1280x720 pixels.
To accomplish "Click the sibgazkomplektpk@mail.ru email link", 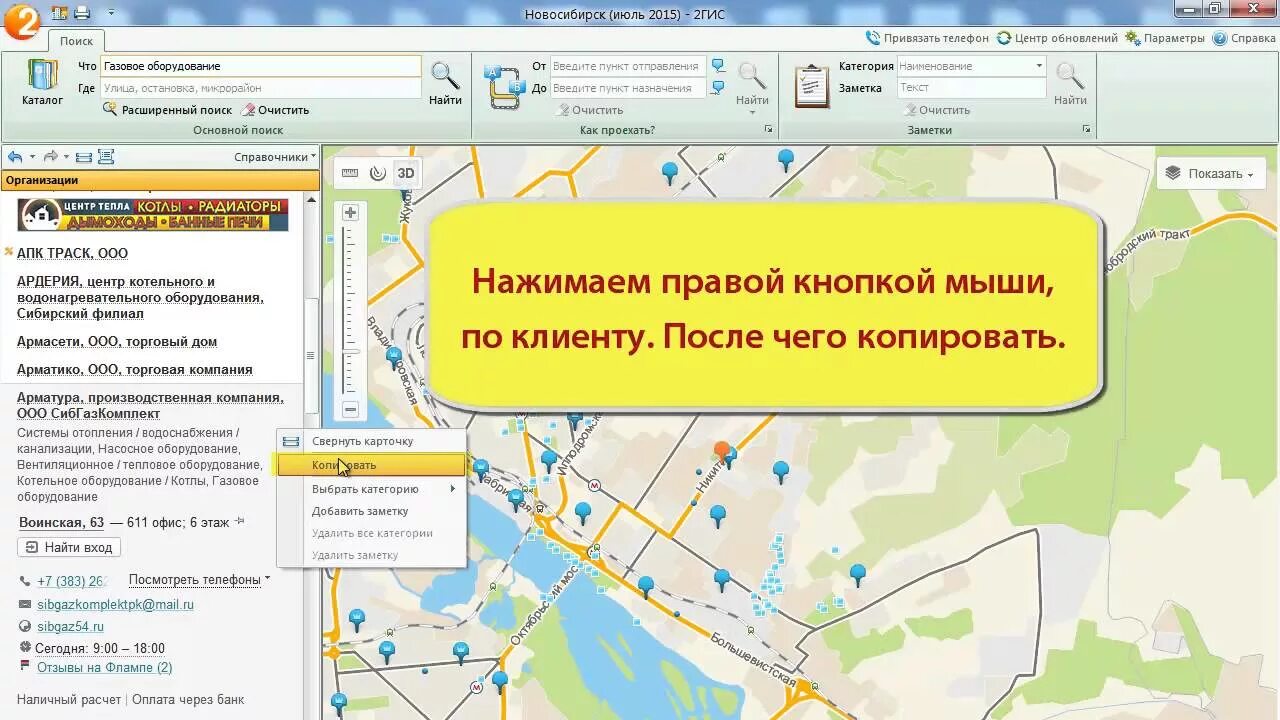I will [115, 605].
